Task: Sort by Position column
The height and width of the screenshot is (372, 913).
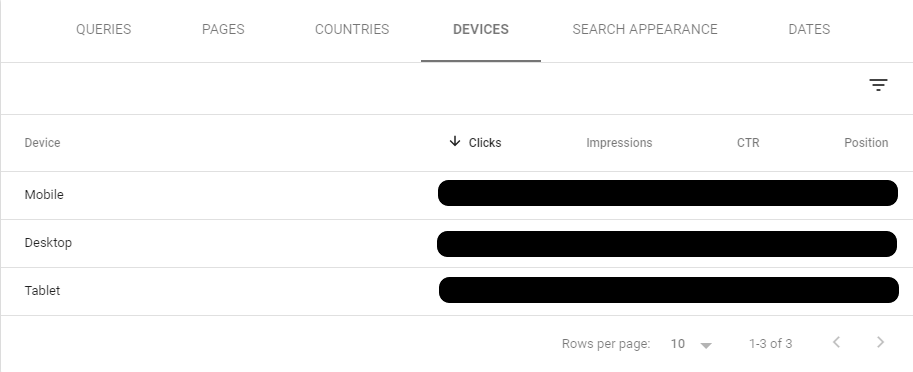Action: click(x=866, y=143)
